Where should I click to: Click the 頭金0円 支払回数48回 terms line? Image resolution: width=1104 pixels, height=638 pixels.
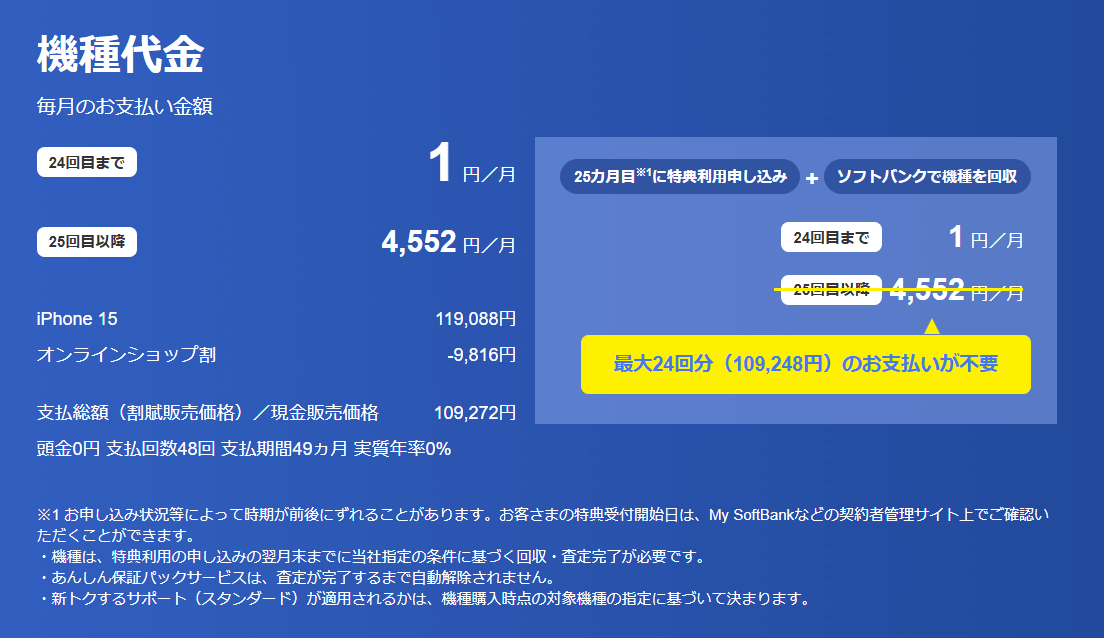pyautogui.click(x=244, y=449)
